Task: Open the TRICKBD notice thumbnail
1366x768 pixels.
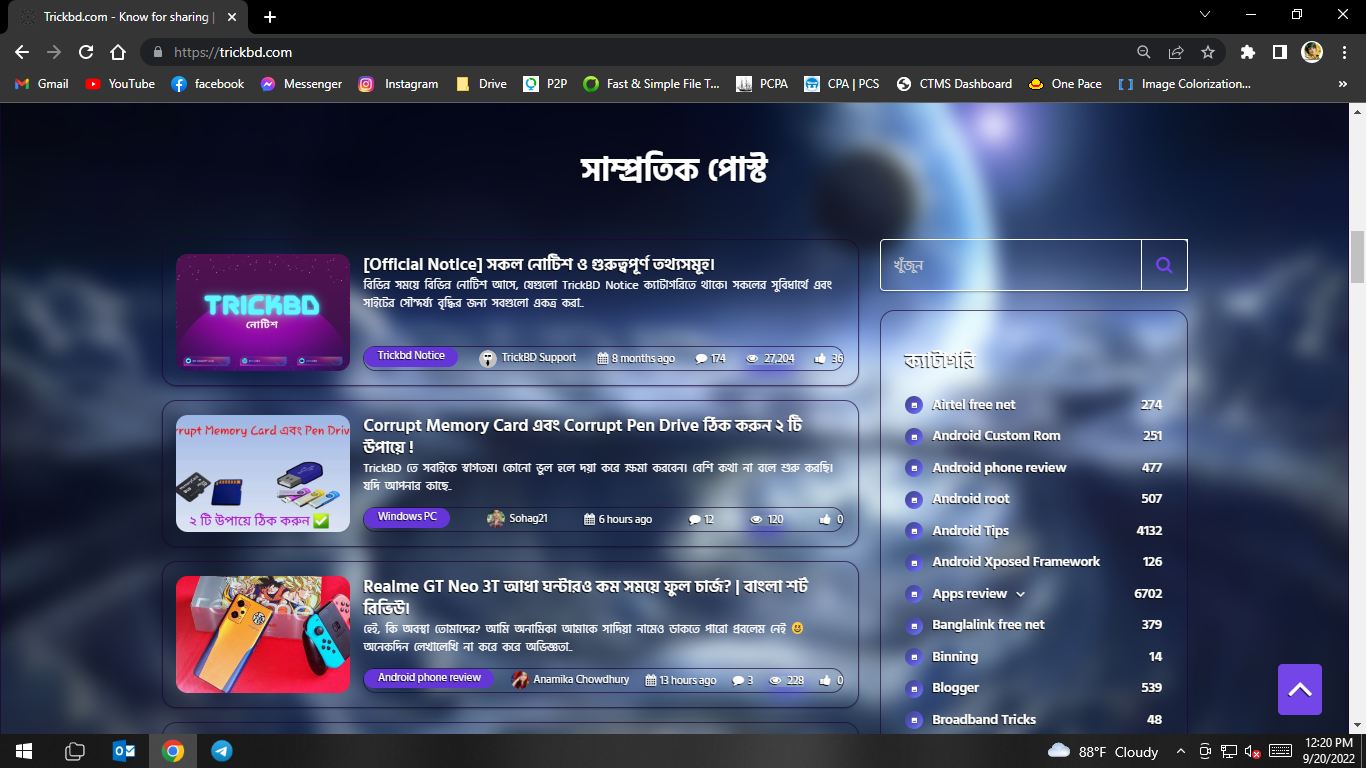Action: click(x=263, y=312)
